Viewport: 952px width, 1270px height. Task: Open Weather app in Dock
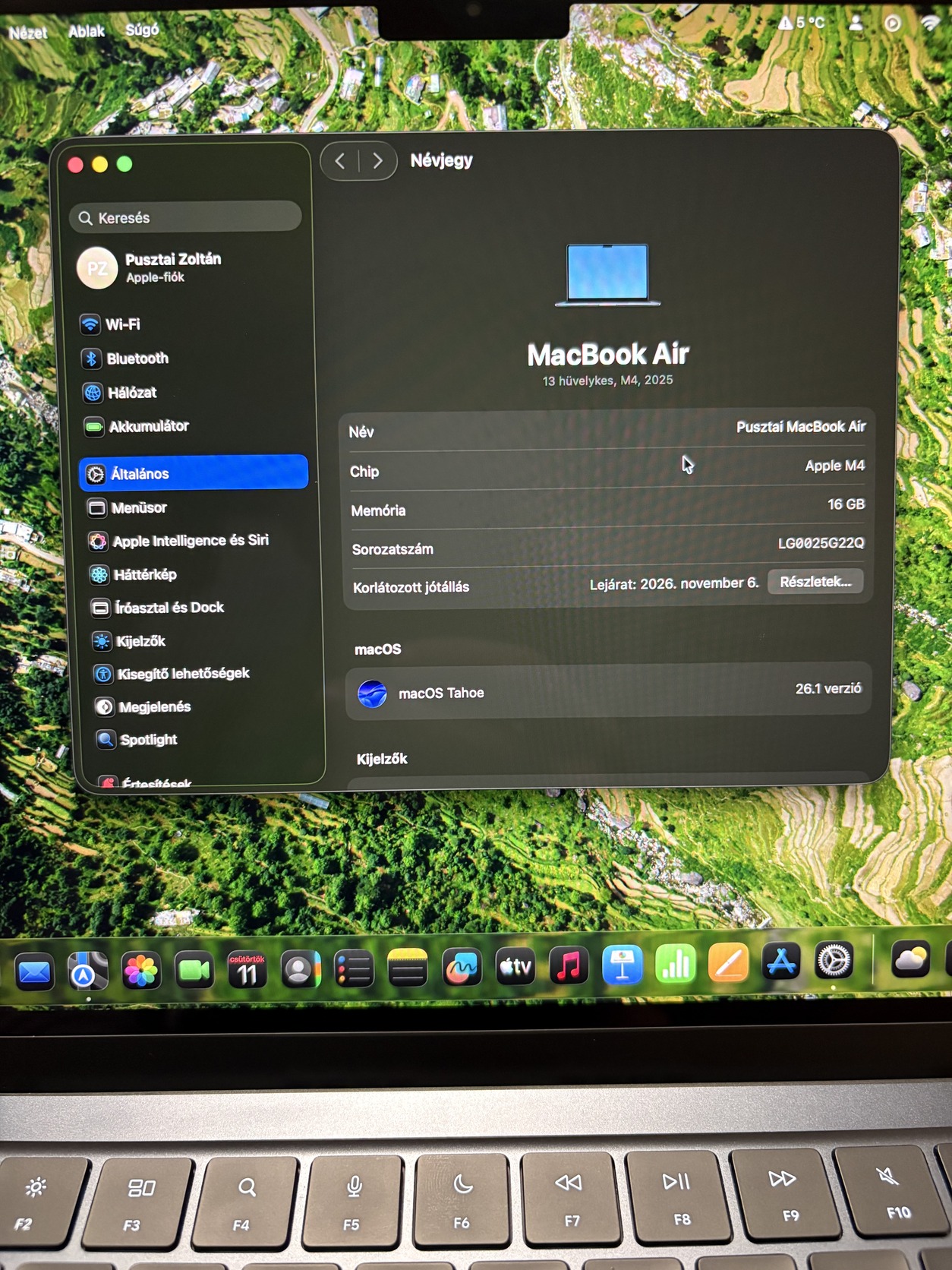tap(911, 960)
